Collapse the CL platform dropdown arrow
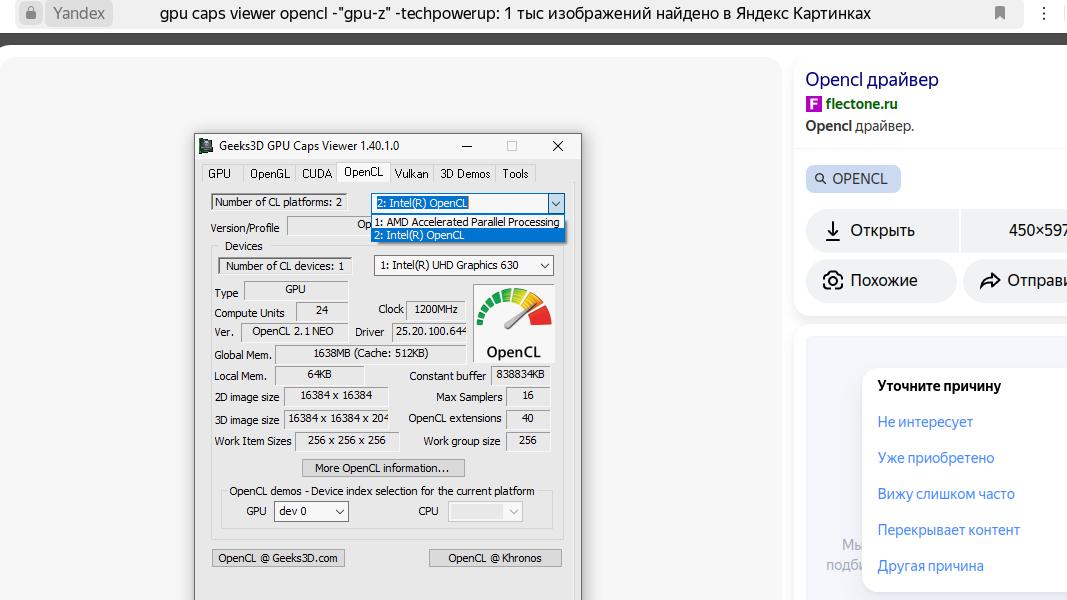1067x600 pixels. (556, 203)
